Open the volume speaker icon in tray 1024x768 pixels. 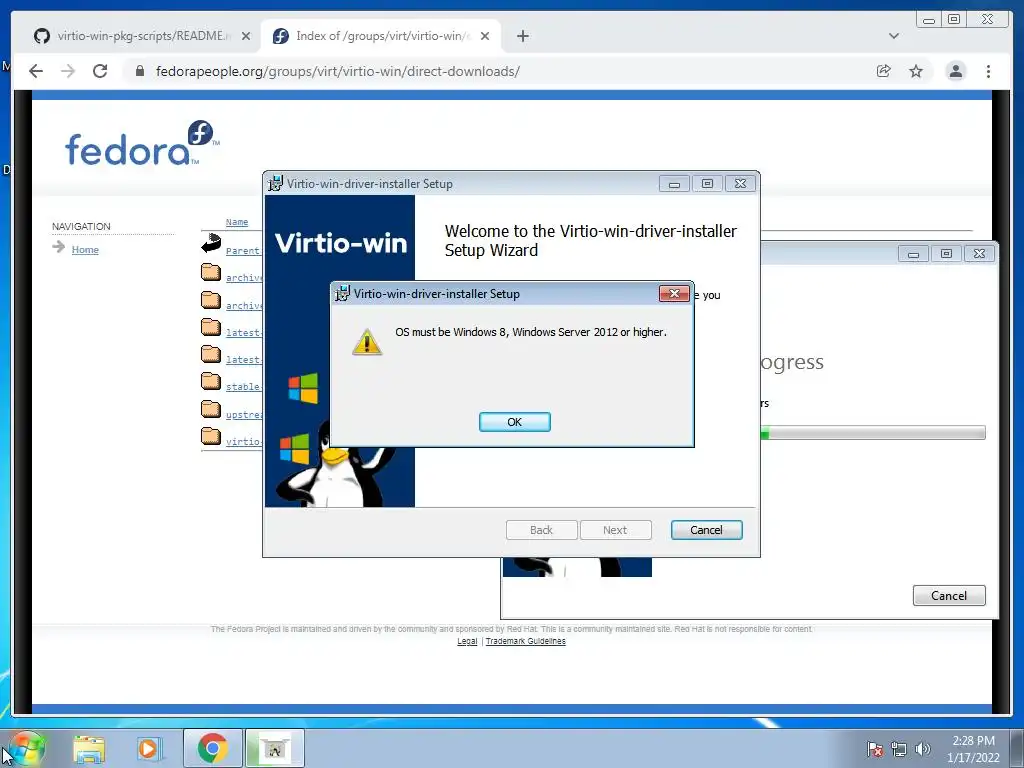923,749
